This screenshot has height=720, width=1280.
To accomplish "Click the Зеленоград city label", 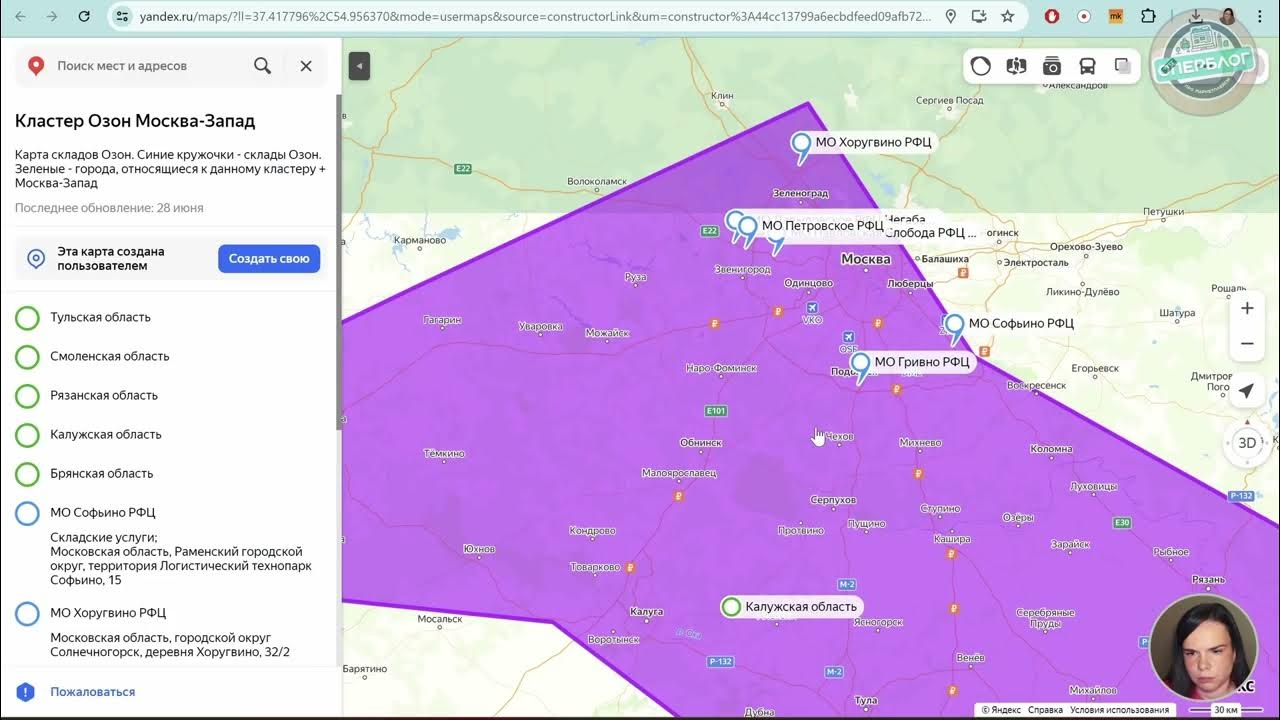I will click(801, 194).
